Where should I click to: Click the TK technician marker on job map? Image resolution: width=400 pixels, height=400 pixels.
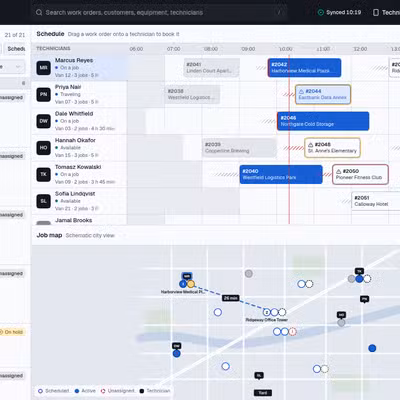click(x=359, y=271)
